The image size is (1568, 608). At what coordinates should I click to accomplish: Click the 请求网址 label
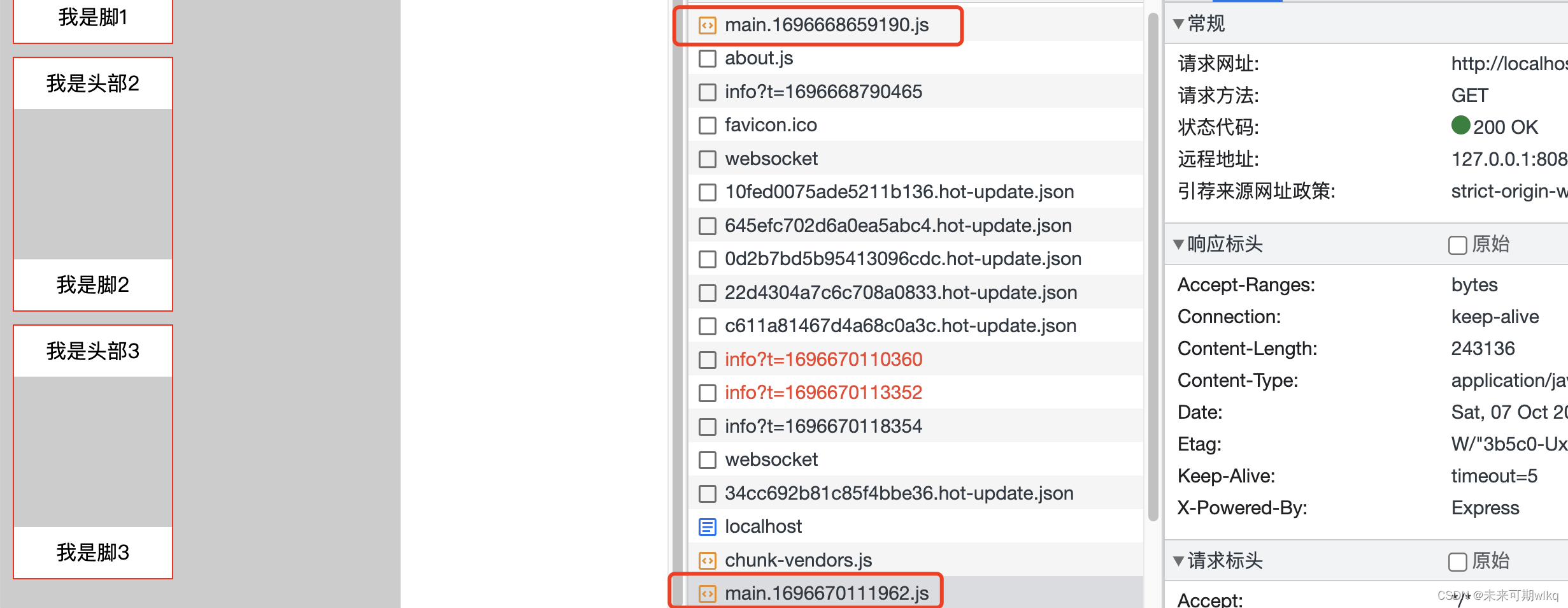pyautogui.click(x=1218, y=63)
